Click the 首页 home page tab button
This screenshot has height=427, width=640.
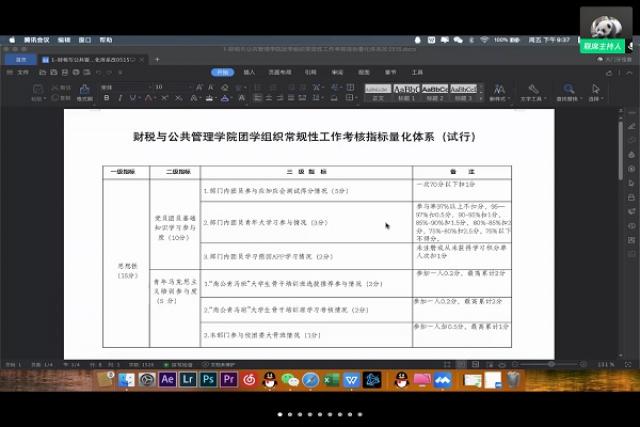click(20, 60)
